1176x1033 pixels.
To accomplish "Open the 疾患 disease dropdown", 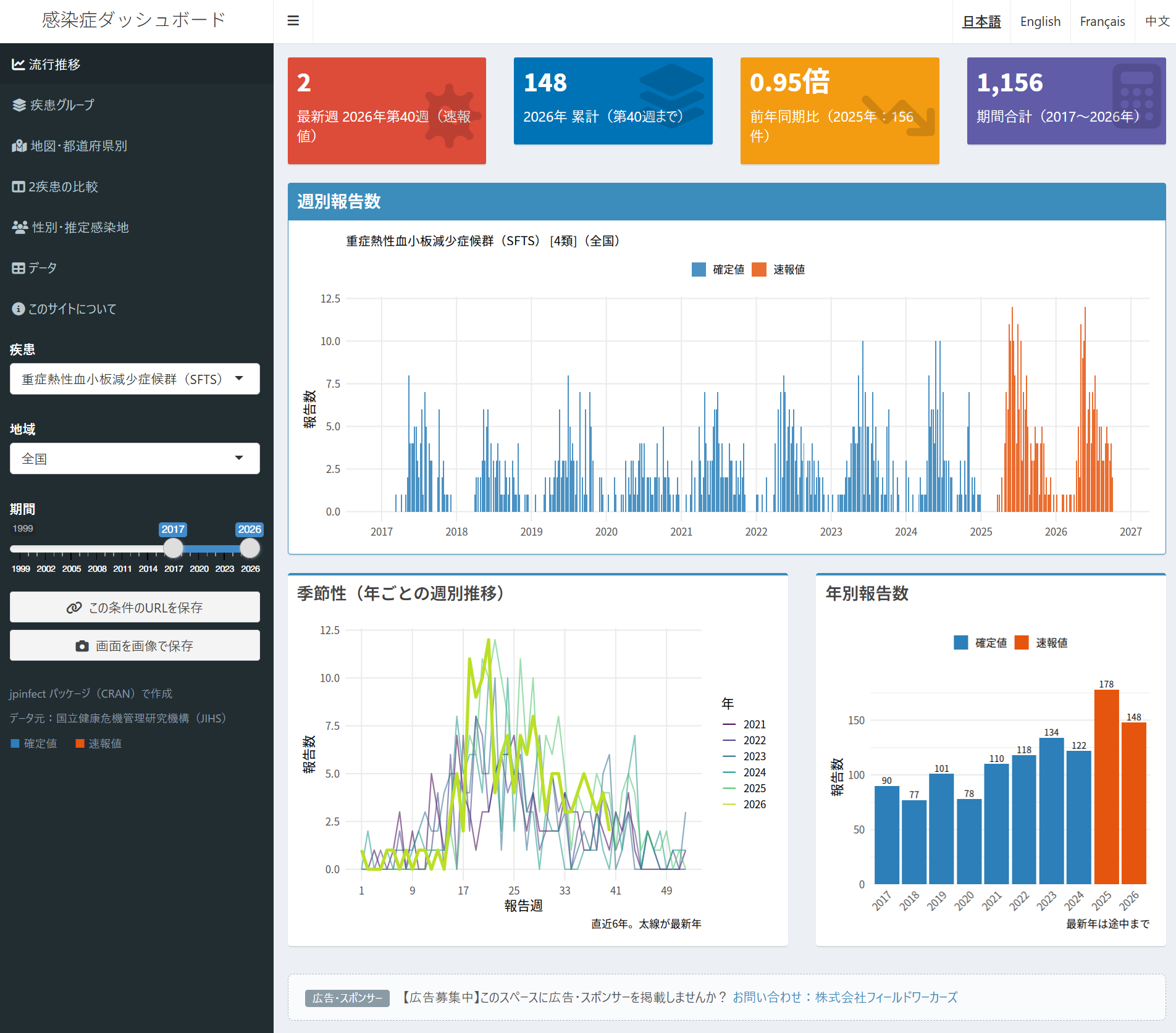I will coord(135,379).
